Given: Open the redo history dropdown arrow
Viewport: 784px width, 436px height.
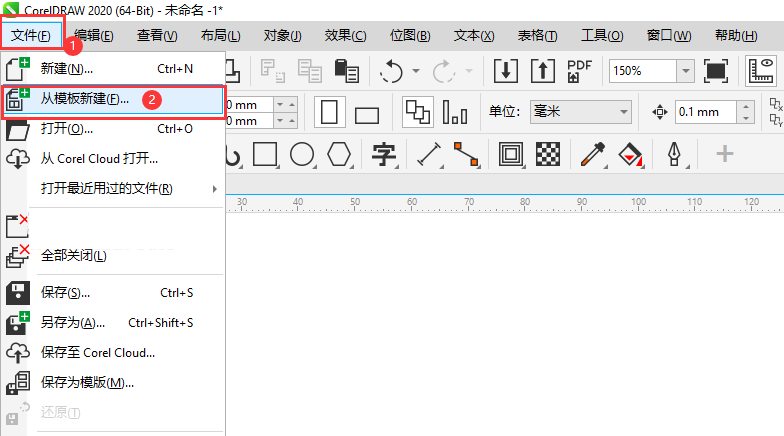Looking at the screenshot, I should point(468,71).
